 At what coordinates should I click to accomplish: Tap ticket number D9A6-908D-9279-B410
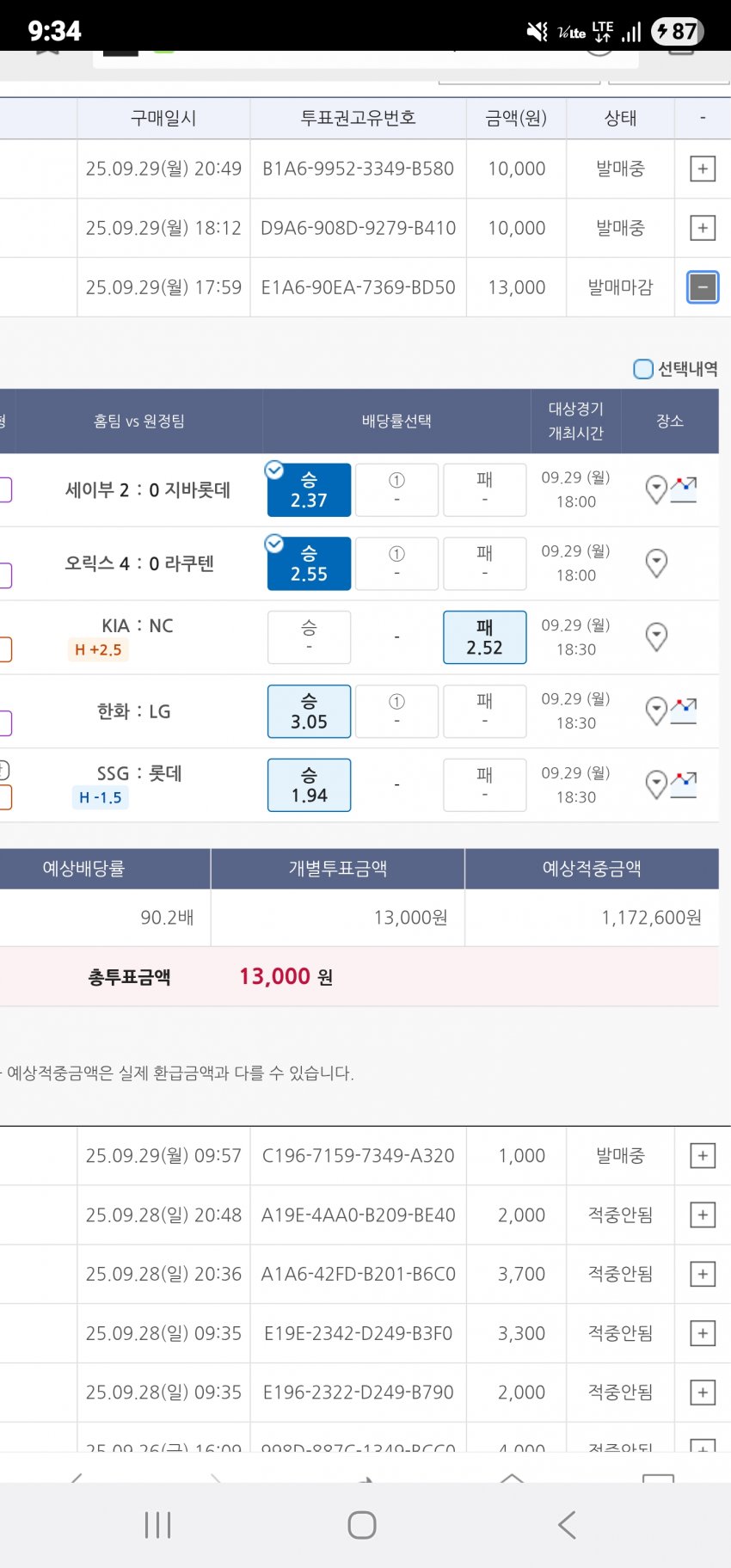pyautogui.click(x=358, y=228)
